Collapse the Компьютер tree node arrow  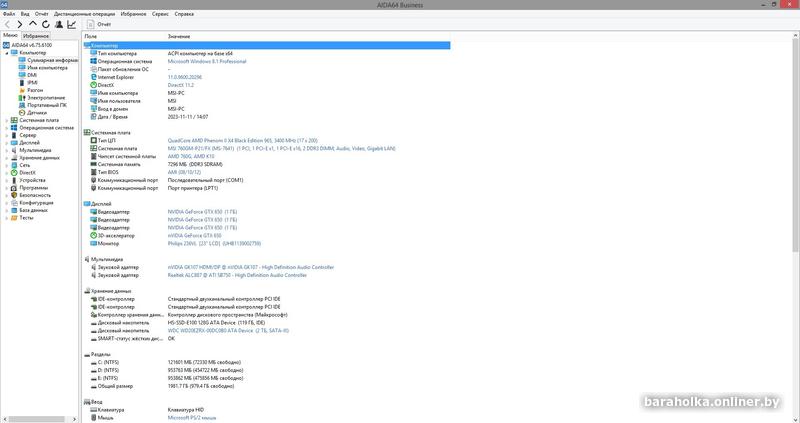(x=7, y=53)
